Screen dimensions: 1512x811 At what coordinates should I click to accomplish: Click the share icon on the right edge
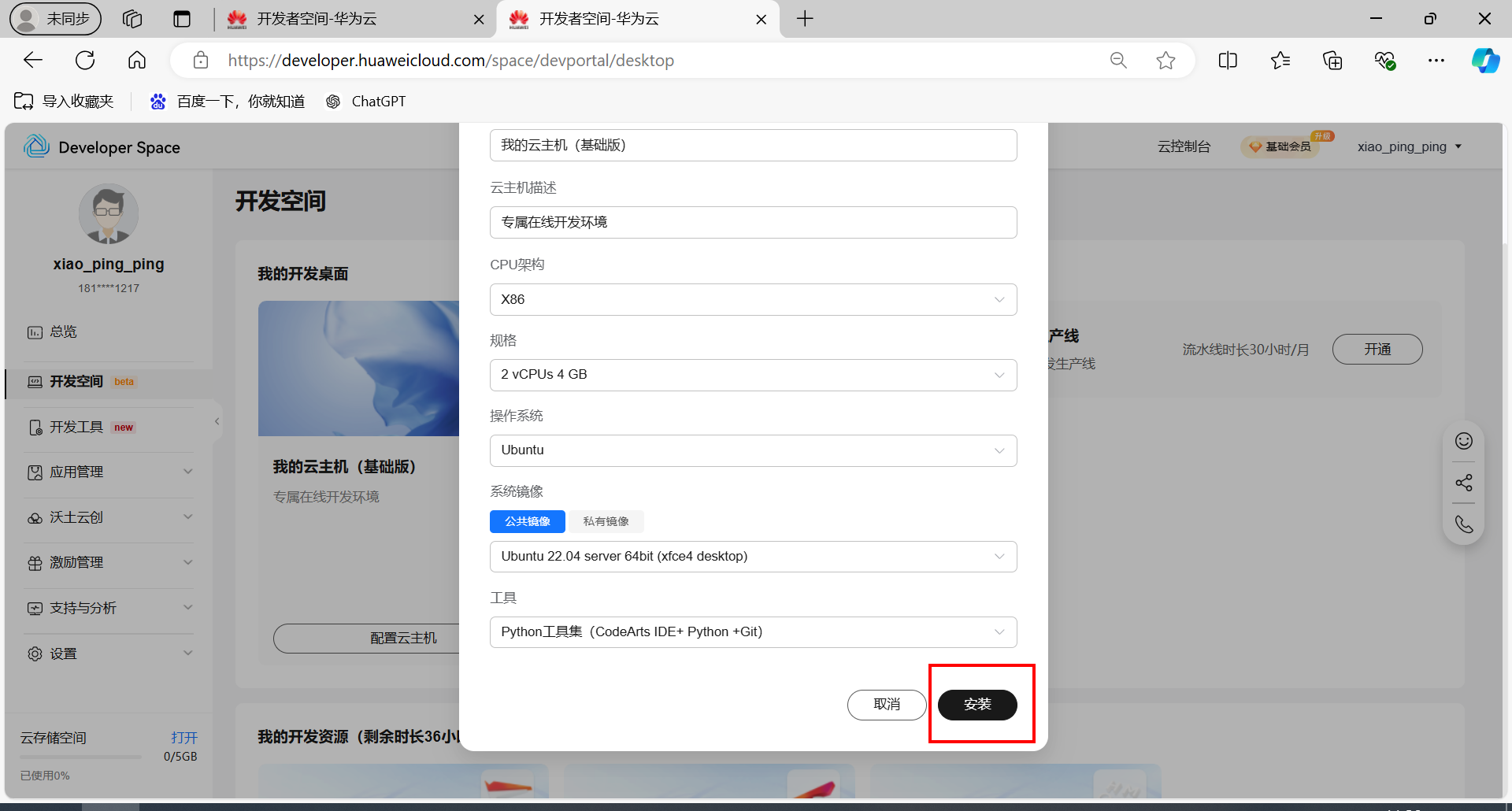(1463, 482)
